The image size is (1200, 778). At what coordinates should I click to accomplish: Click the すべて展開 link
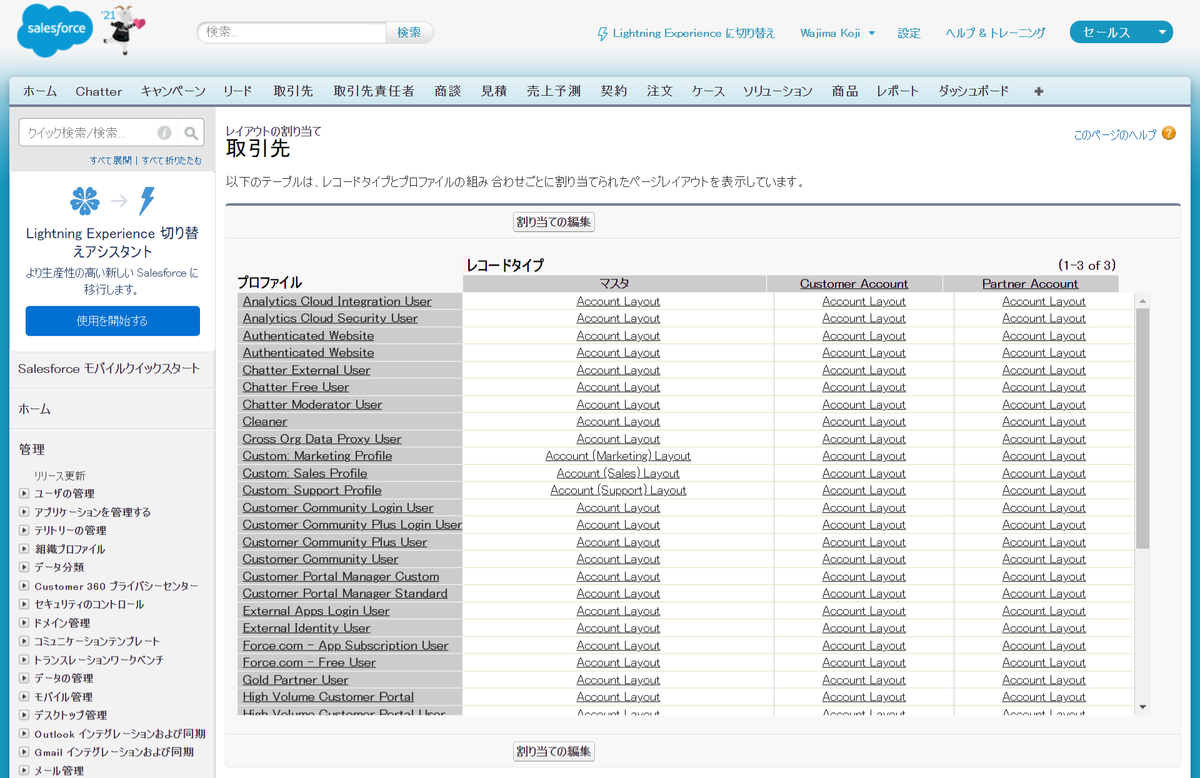110,160
